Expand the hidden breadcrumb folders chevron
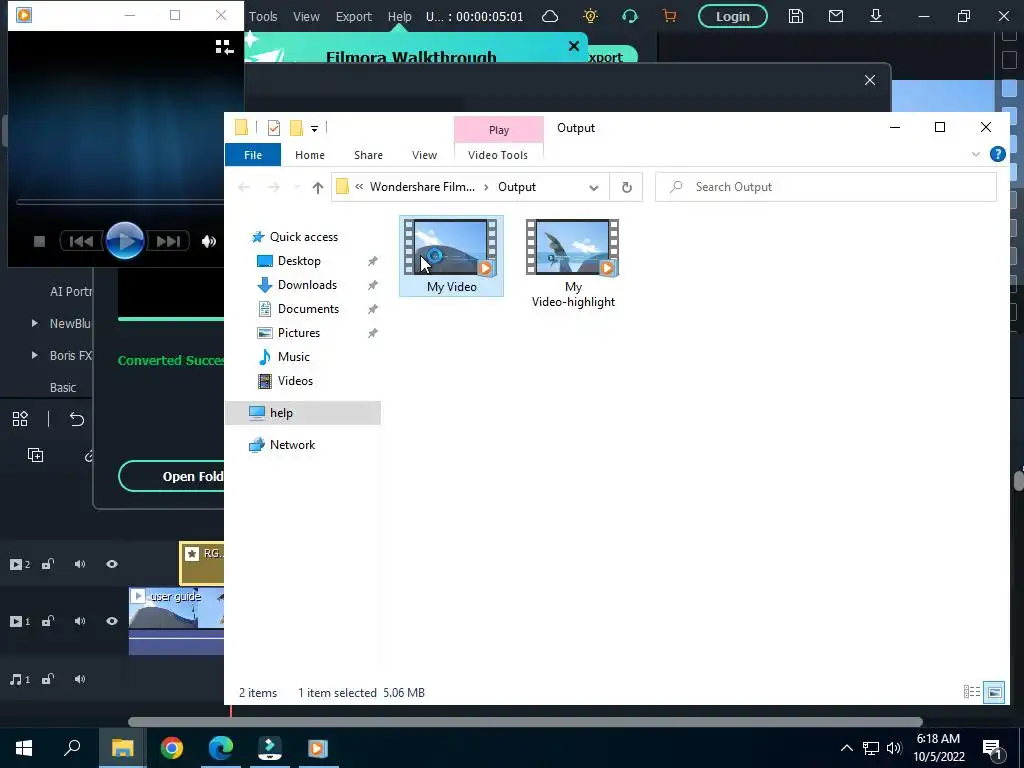1024x768 pixels. point(359,187)
